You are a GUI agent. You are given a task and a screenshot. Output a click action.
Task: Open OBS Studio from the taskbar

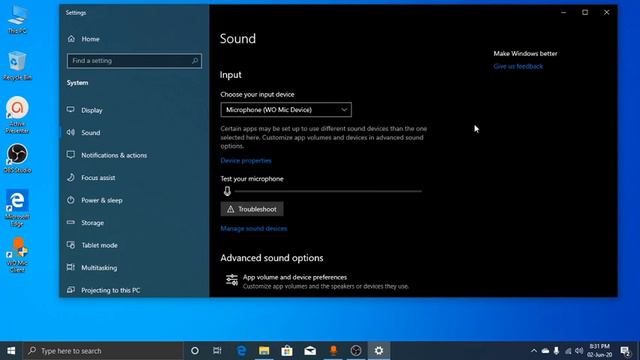point(356,351)
